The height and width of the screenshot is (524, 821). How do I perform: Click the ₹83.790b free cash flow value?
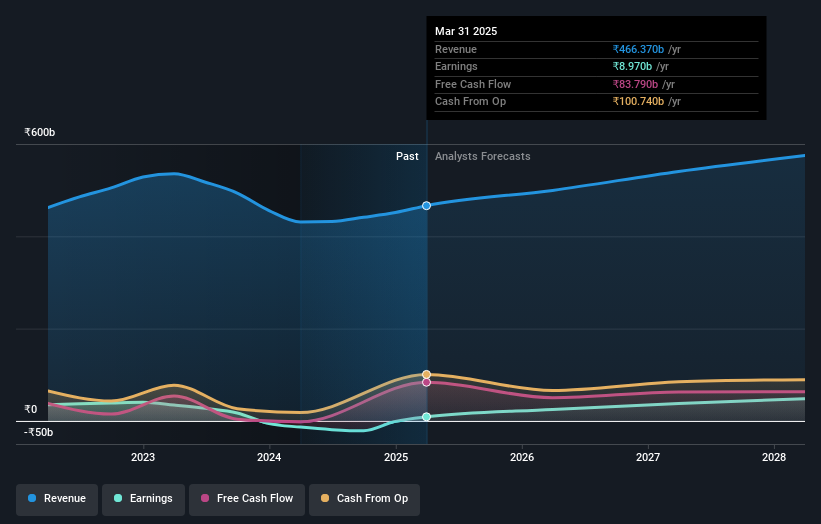pos(635,84)
